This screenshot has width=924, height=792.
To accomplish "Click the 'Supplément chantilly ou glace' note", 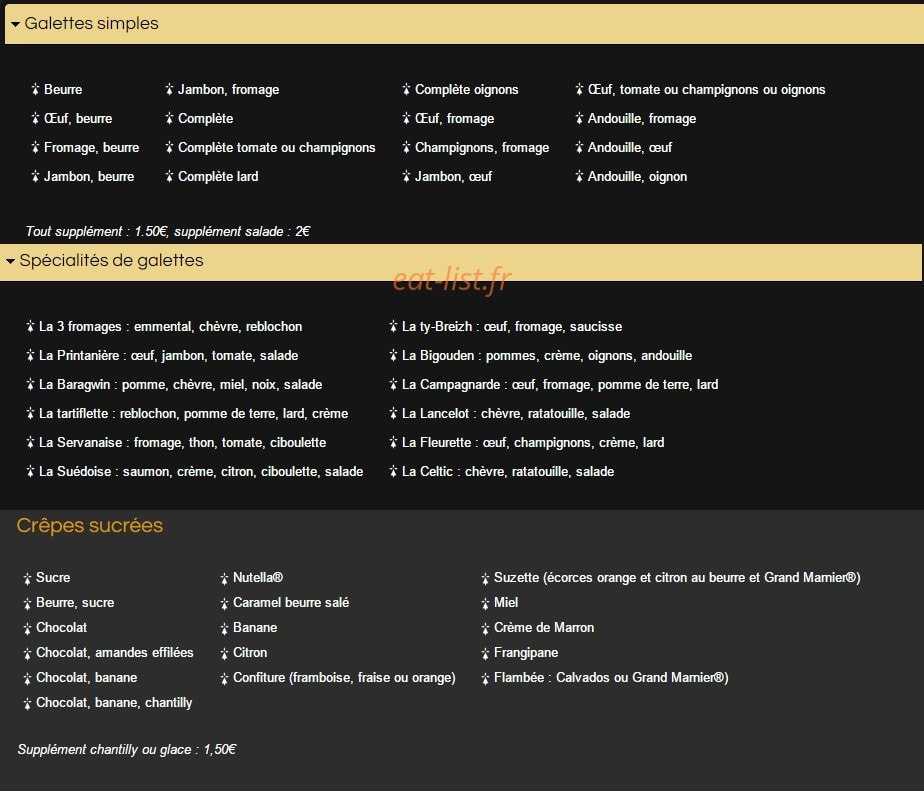I will pos(127,749).
